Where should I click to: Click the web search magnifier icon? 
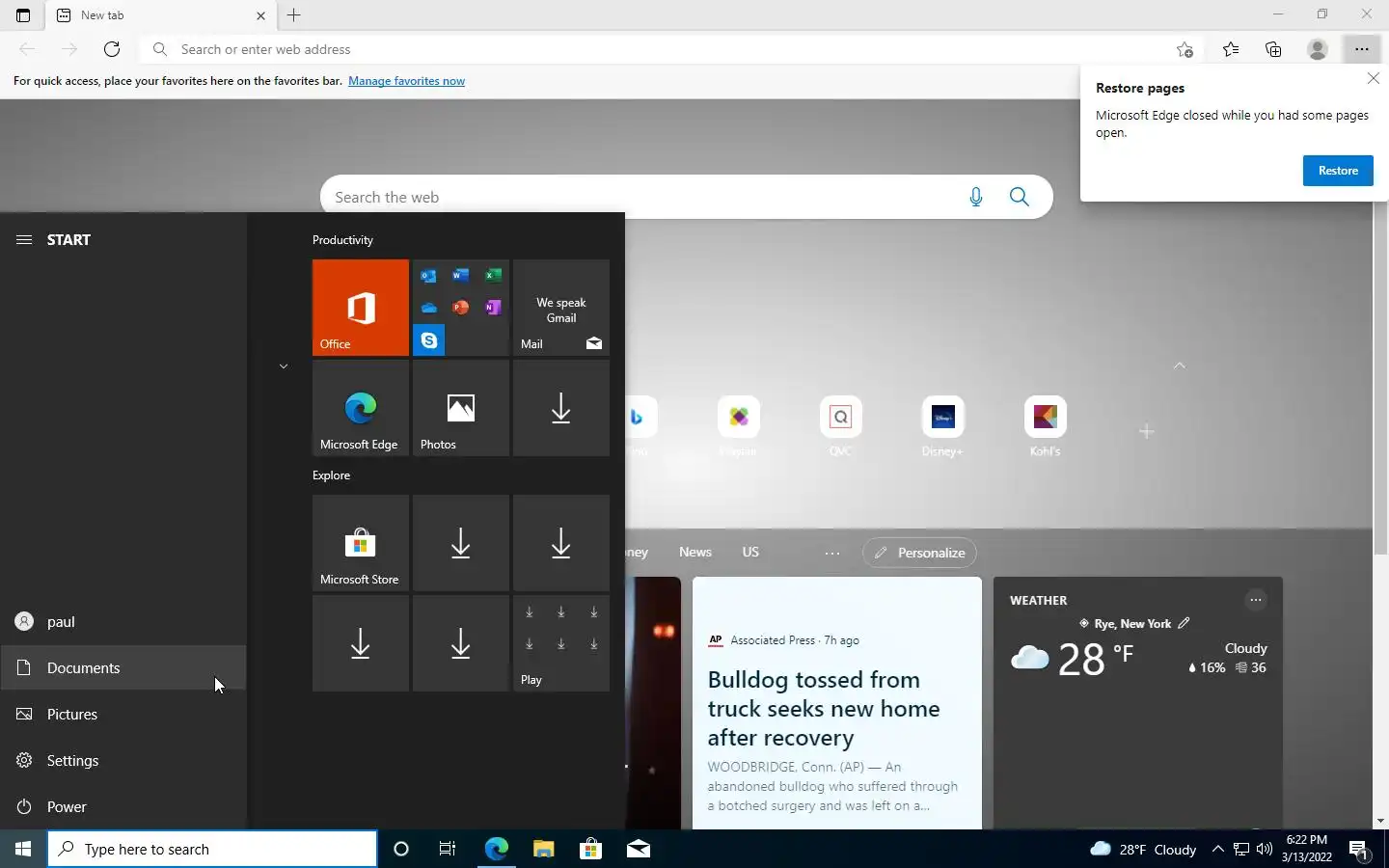point(1020,197)
